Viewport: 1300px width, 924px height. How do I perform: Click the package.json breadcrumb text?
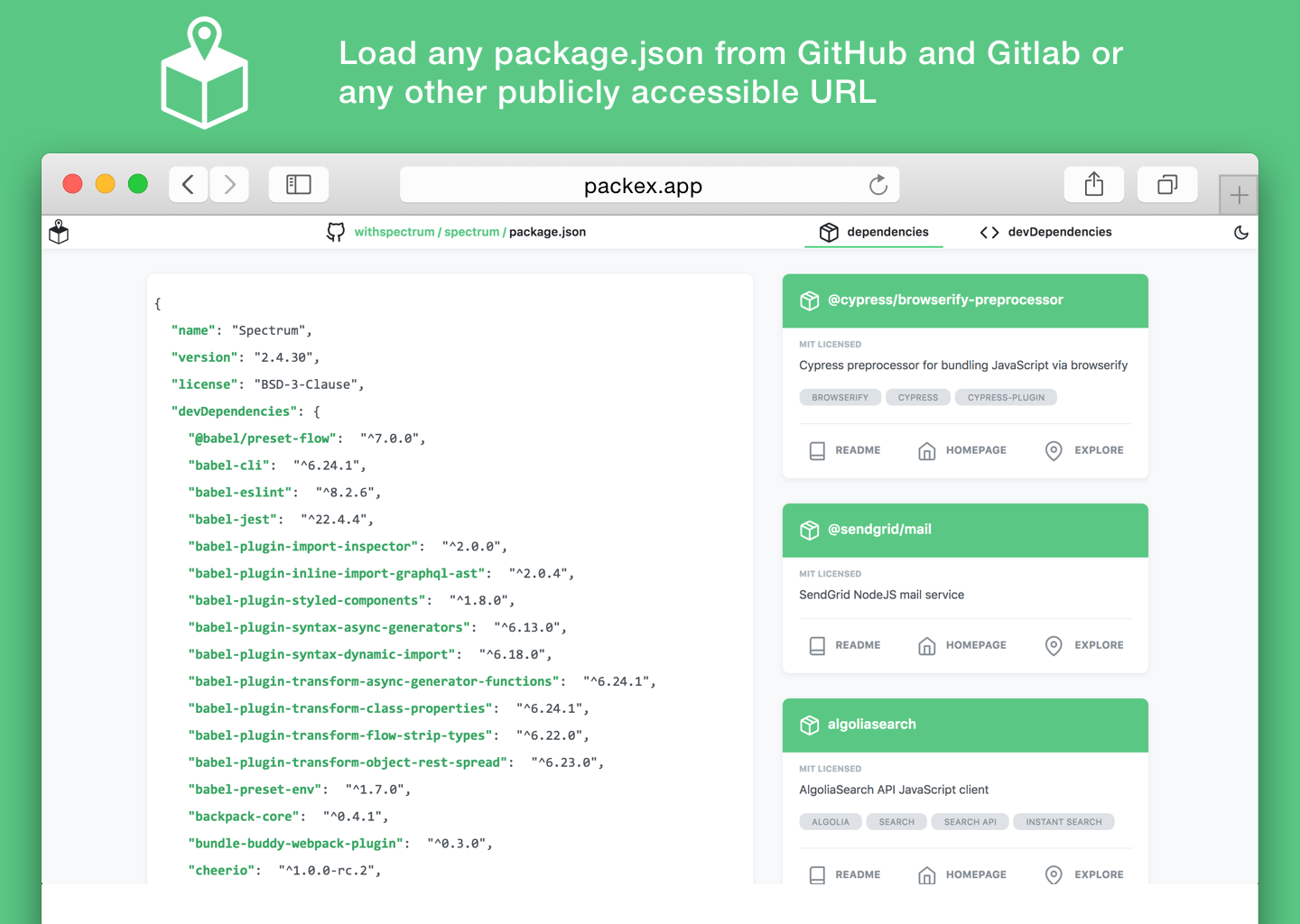click(547, 232)
